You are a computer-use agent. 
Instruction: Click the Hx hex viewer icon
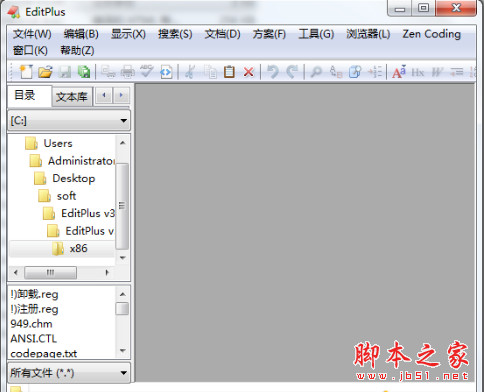pyautogui.click(x=418, y=72)
